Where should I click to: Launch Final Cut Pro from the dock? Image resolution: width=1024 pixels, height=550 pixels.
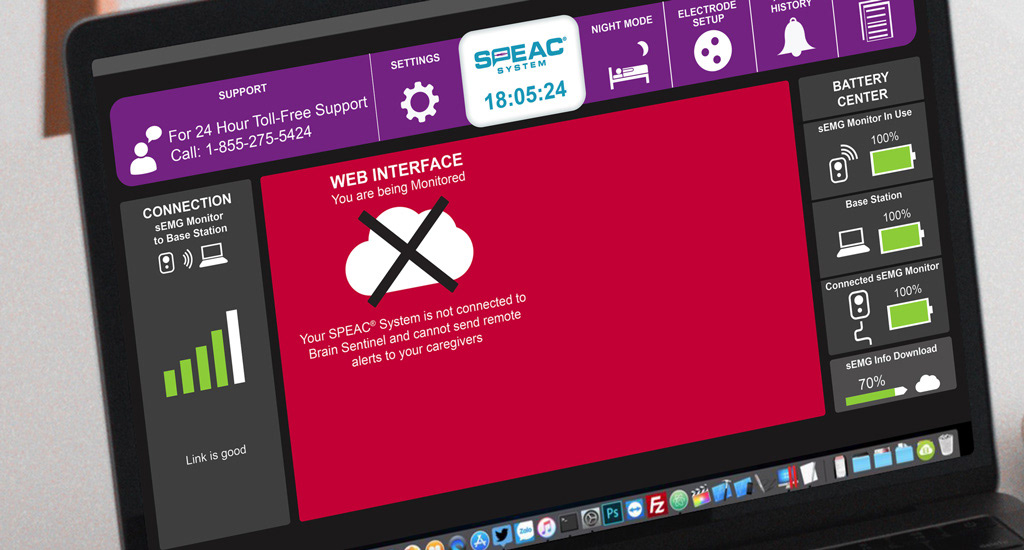[700, 496]
